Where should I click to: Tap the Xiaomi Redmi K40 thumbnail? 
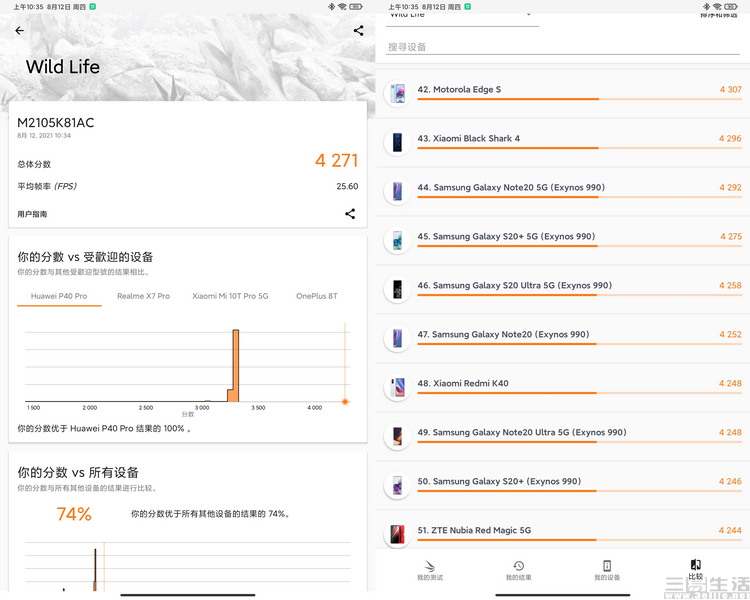[x=397, y=387]
